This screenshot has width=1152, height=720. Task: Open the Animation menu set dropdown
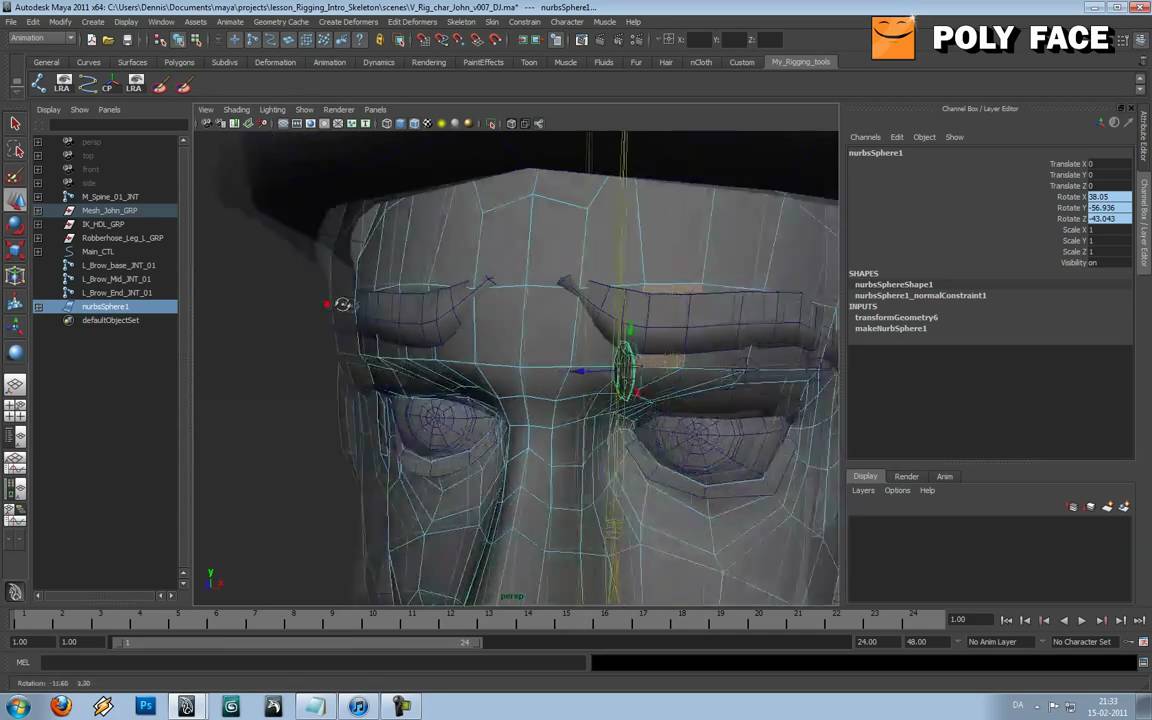click(40, 38)
